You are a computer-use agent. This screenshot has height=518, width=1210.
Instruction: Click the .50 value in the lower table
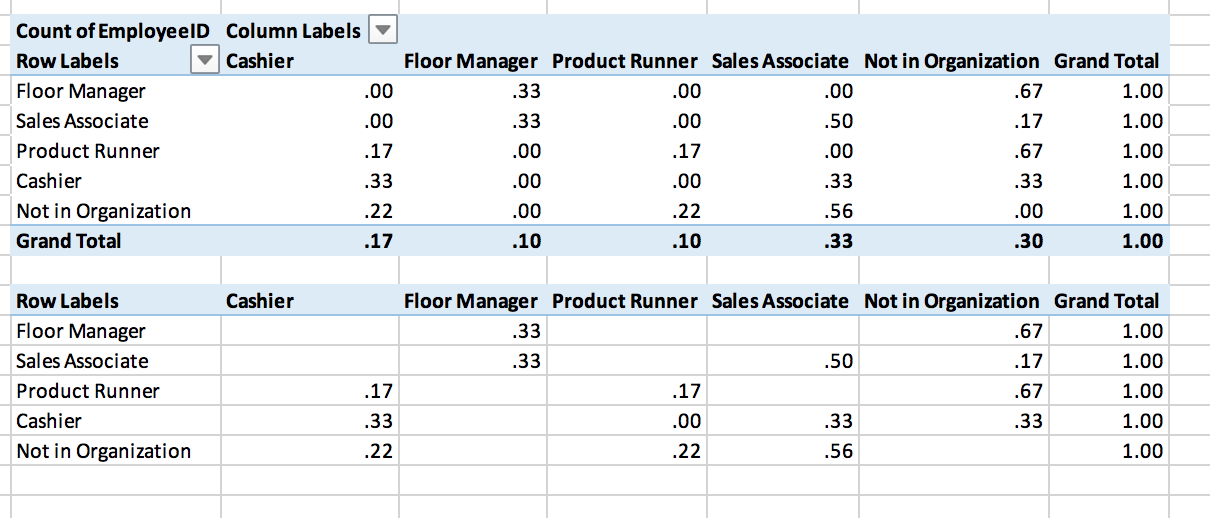coord(838,361)
